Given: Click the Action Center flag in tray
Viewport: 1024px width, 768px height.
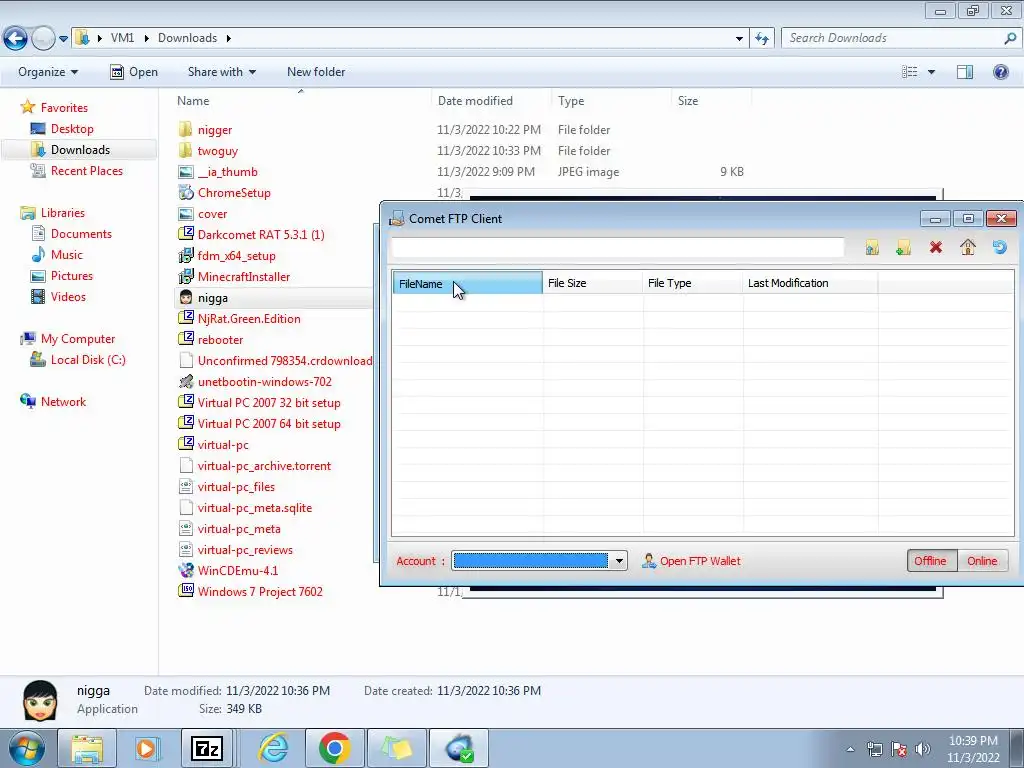Looking at the screenshot, I should coord(899,749).
